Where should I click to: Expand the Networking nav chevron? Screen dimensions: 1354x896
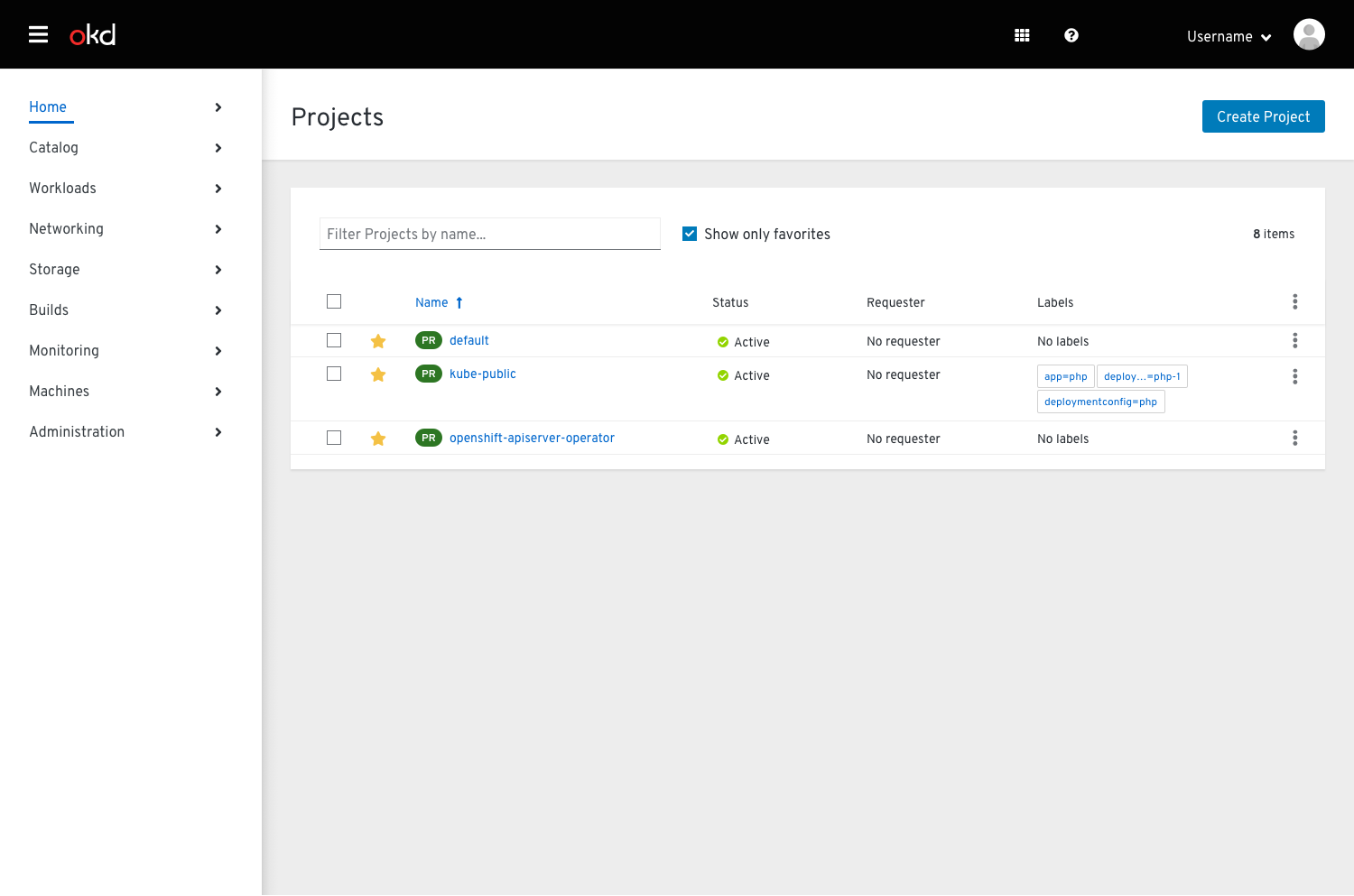coord(218,229)
